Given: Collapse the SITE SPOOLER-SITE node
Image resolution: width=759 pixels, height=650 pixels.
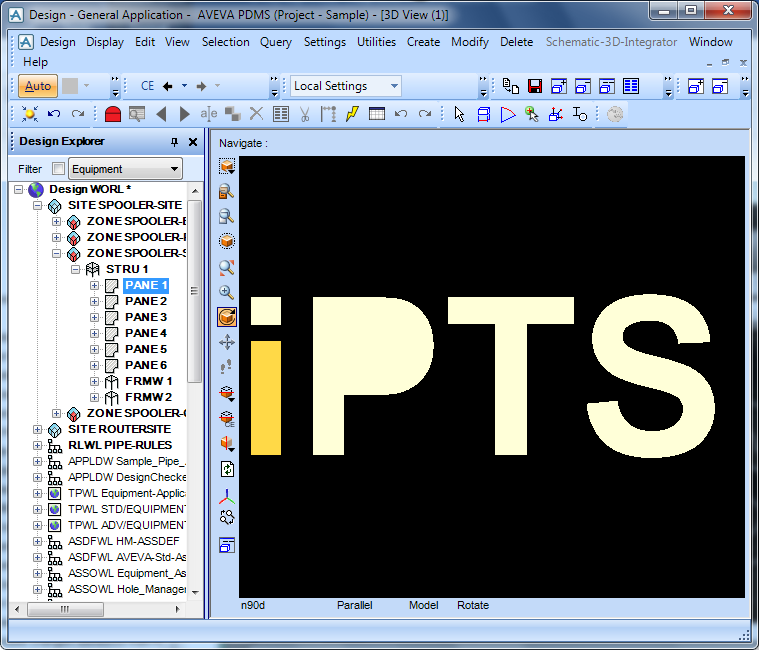Looking at the screenshot, I should pyautogui.click(x=37, y=205).
